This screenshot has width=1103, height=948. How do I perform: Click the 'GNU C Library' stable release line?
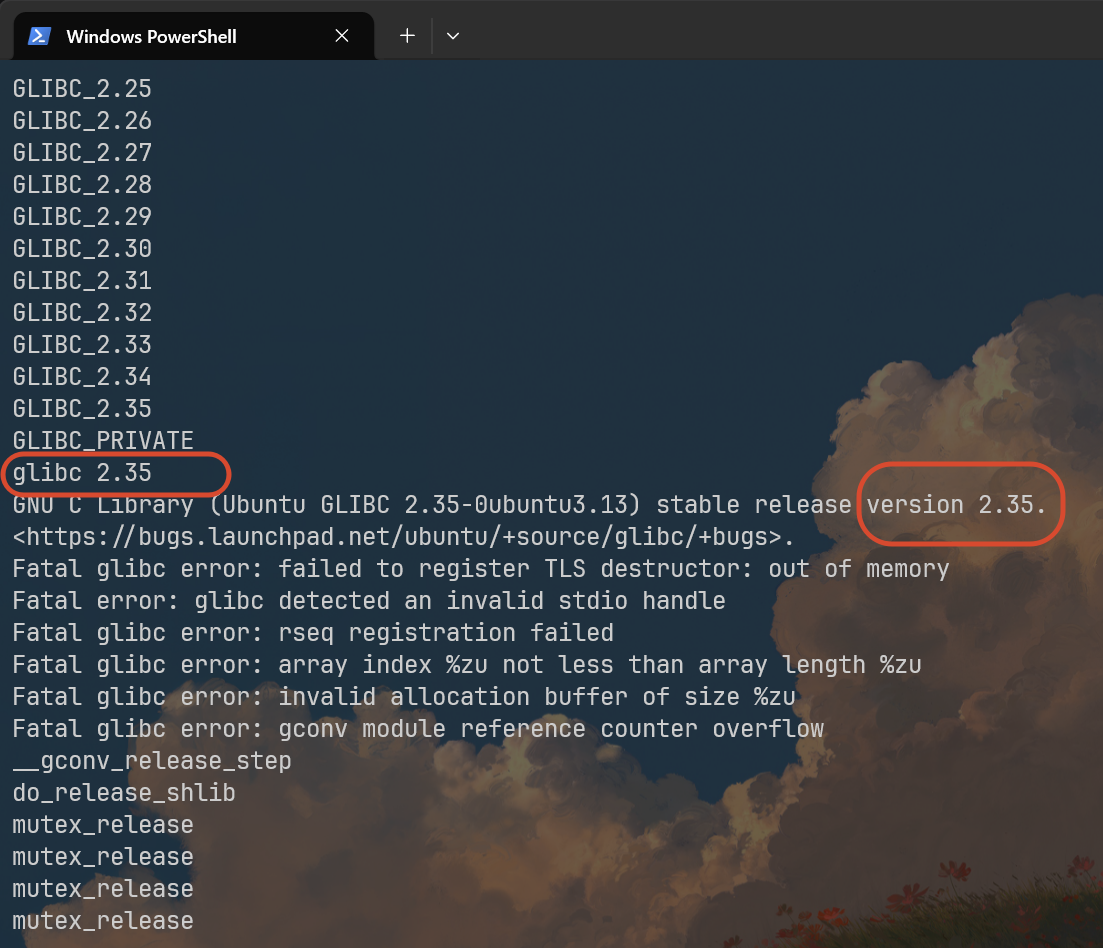(x=530, y=505)
